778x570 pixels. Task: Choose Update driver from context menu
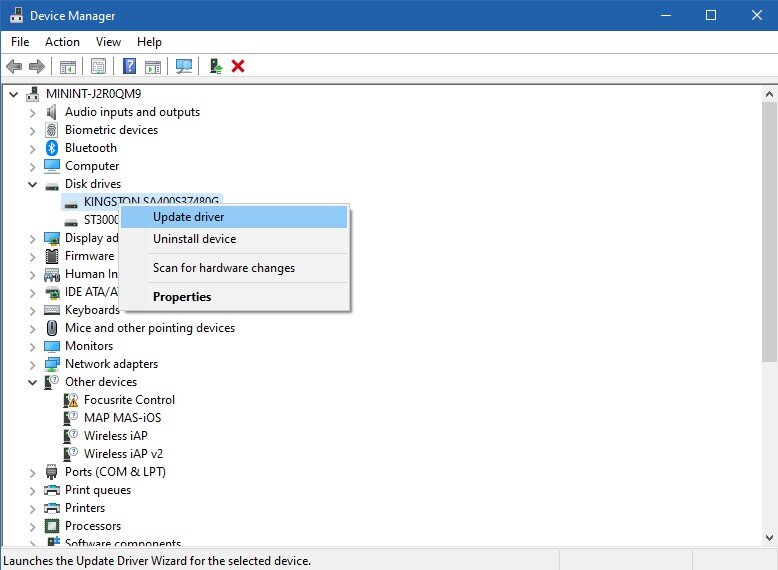pos(188,217)
